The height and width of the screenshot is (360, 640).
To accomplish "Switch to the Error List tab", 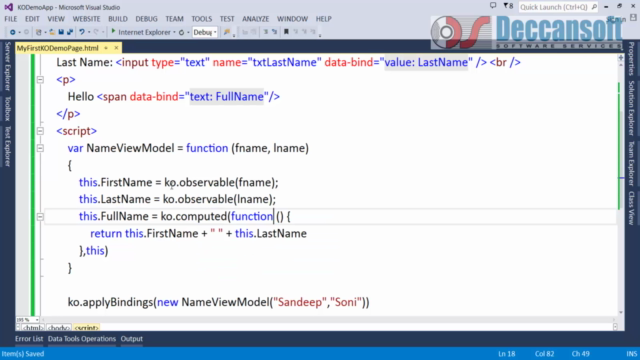I will 29,339.
